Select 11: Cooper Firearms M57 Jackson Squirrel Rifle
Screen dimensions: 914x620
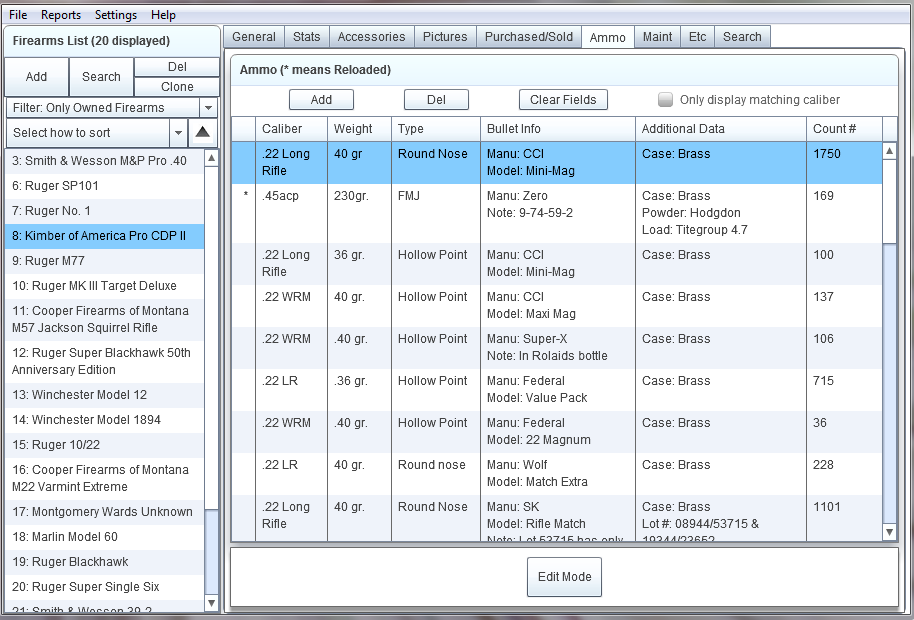[105, 319]
